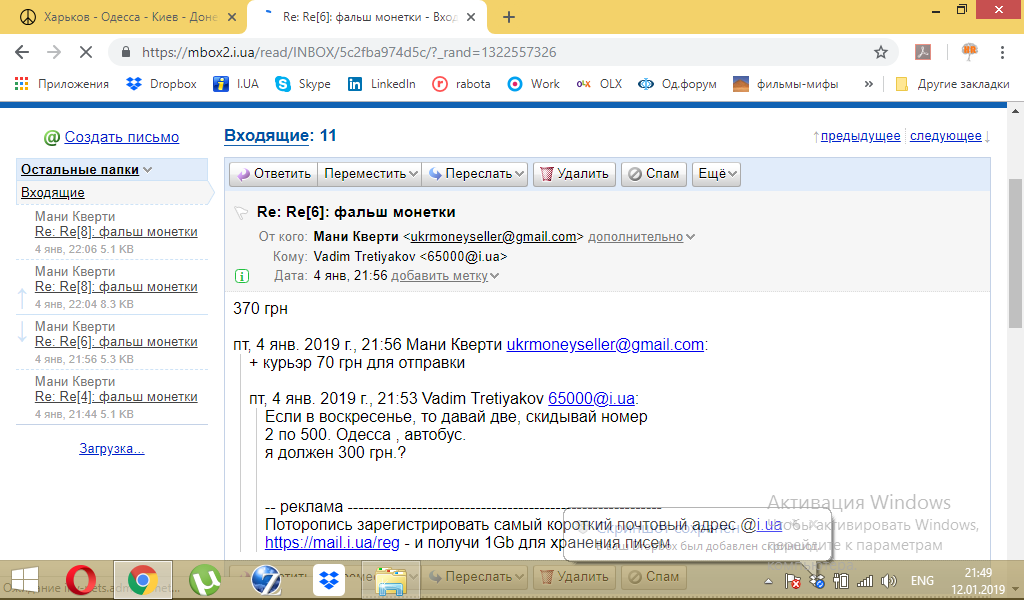Expand the дополнительно header details
This screenshot has height=600, width=1024.
click(x=641, y=237)
